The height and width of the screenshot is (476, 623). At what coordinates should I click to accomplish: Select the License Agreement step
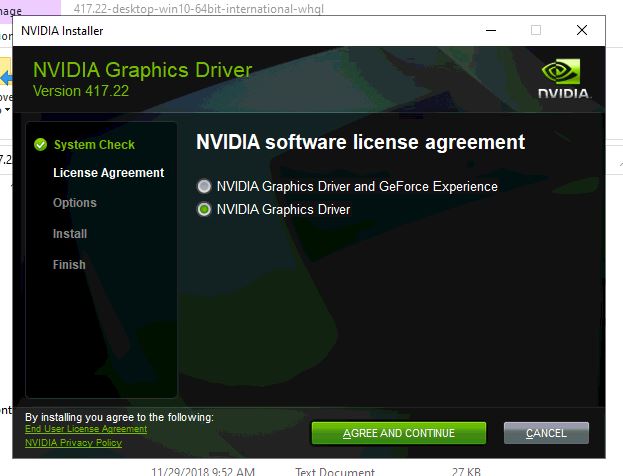pos(108,173)
